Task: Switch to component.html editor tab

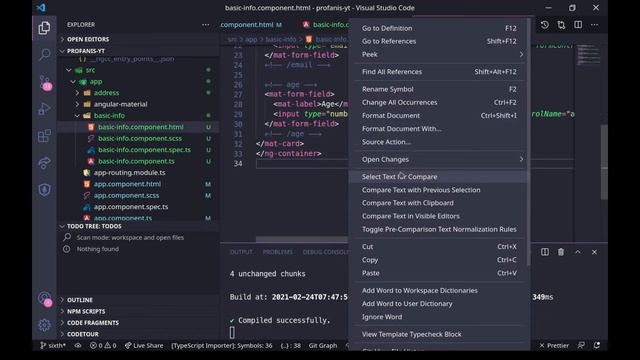Action: (x=251, y=25)
